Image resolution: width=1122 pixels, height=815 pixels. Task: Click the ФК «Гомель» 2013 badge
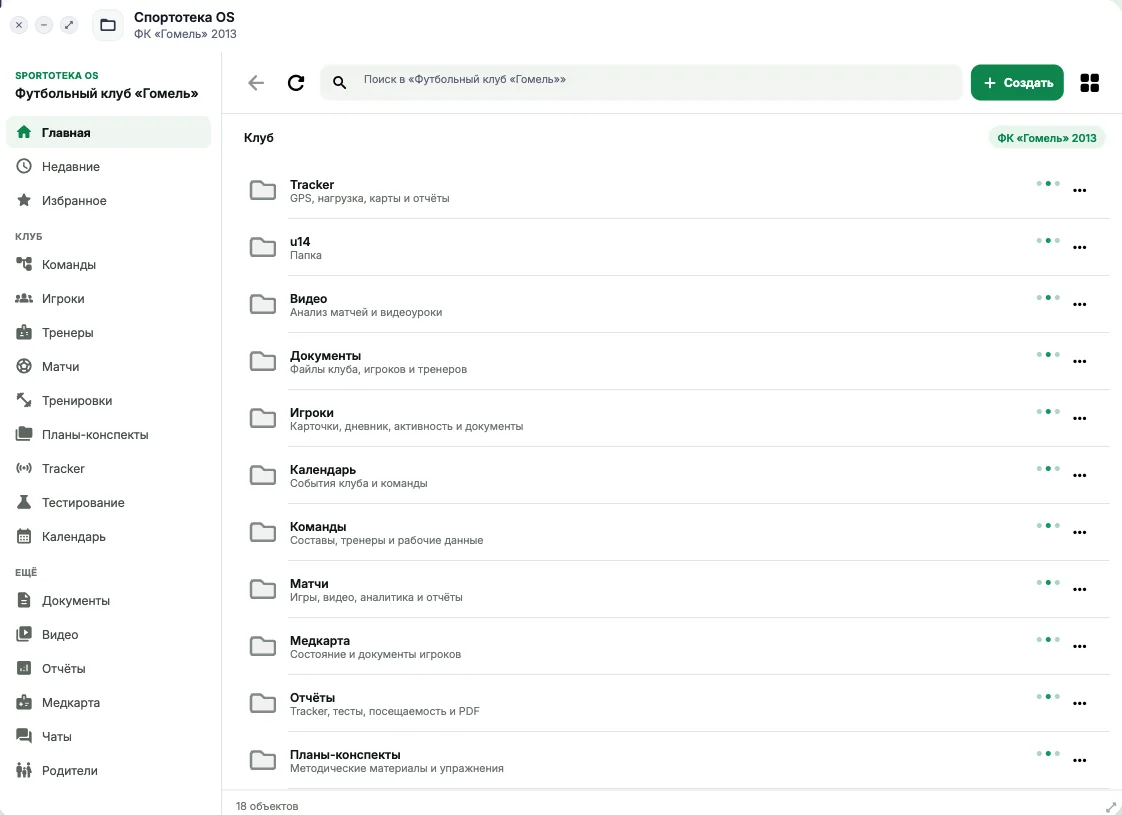pos(1046,138)
